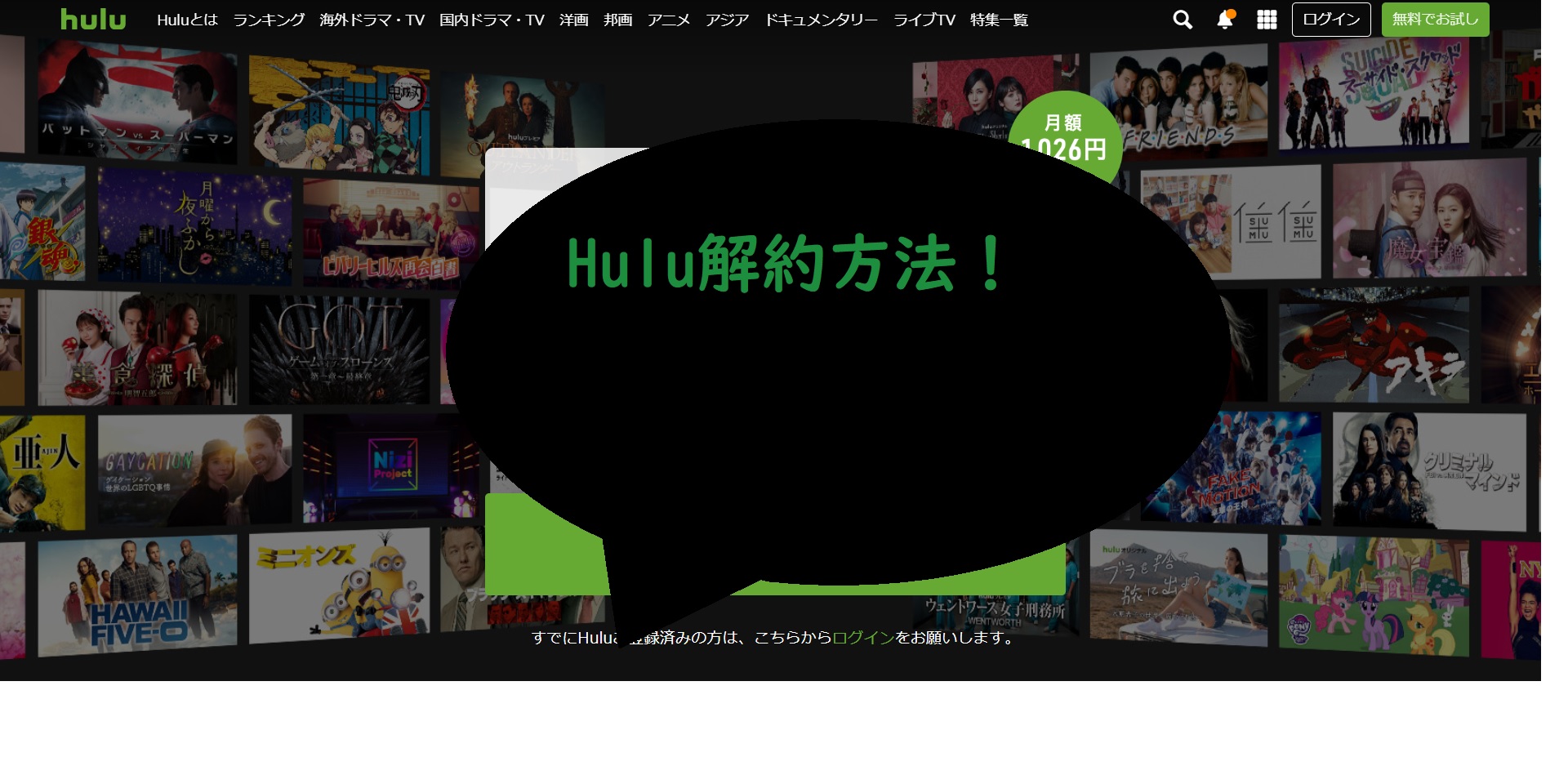
Task: Open the HAWAII FIVE-O thumbnail
Action: pyautogui.click(x=137, y=596)
